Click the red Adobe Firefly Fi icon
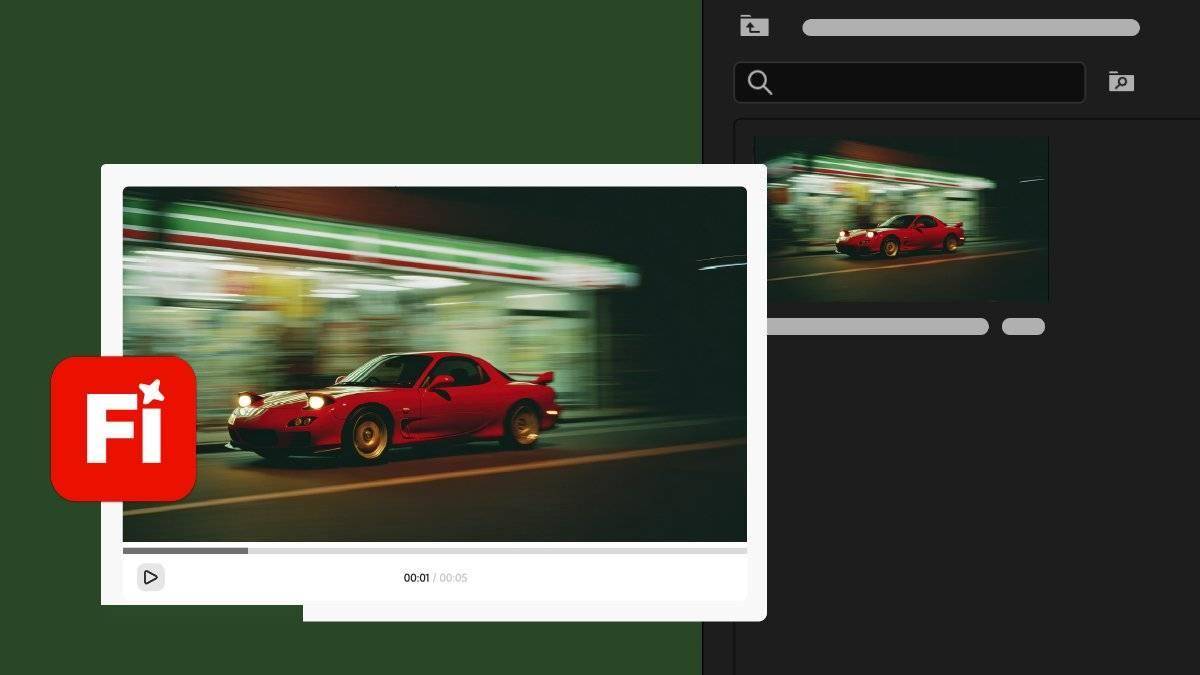 pyautogui.click(x=123, y=428)
